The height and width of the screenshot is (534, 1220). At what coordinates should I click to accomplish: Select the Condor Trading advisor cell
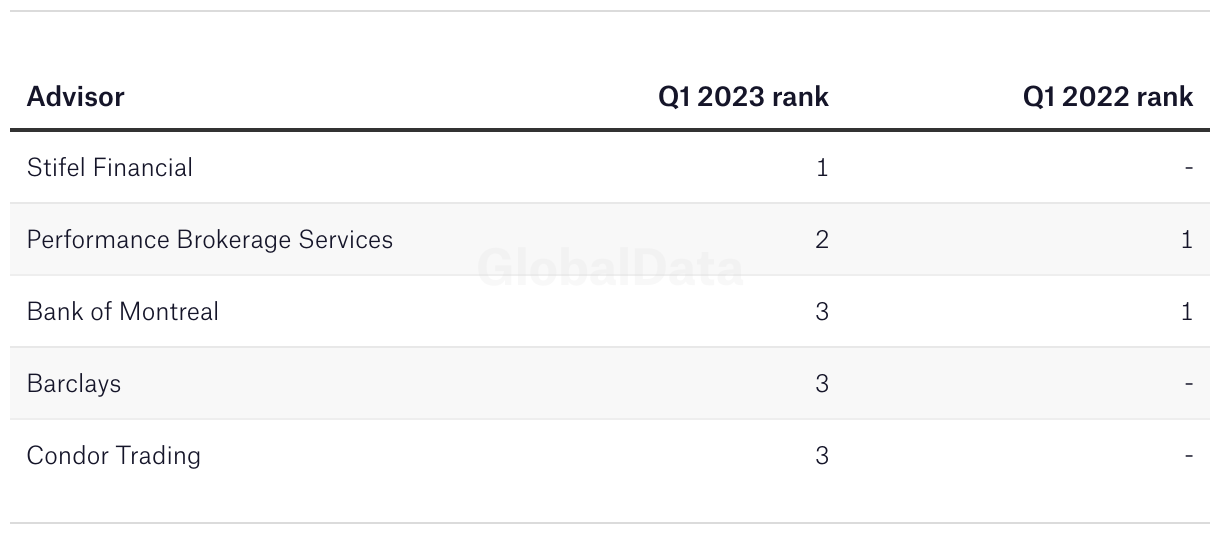click(x=114, y=456)
